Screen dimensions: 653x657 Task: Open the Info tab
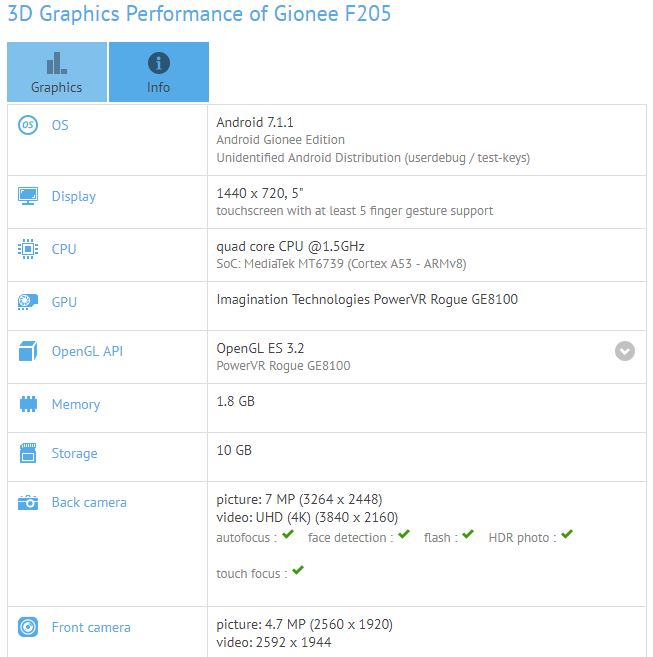[158, 72]
